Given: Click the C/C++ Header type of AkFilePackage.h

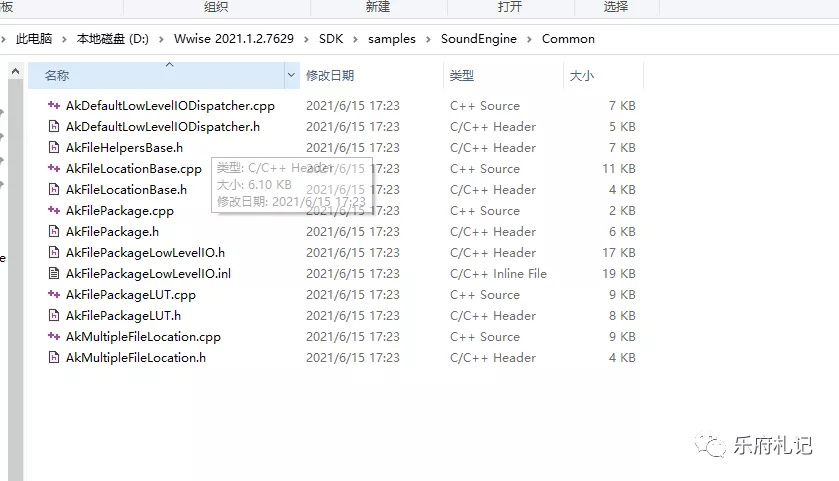Looking at the screenshot, I should click(x=493, y=232).
